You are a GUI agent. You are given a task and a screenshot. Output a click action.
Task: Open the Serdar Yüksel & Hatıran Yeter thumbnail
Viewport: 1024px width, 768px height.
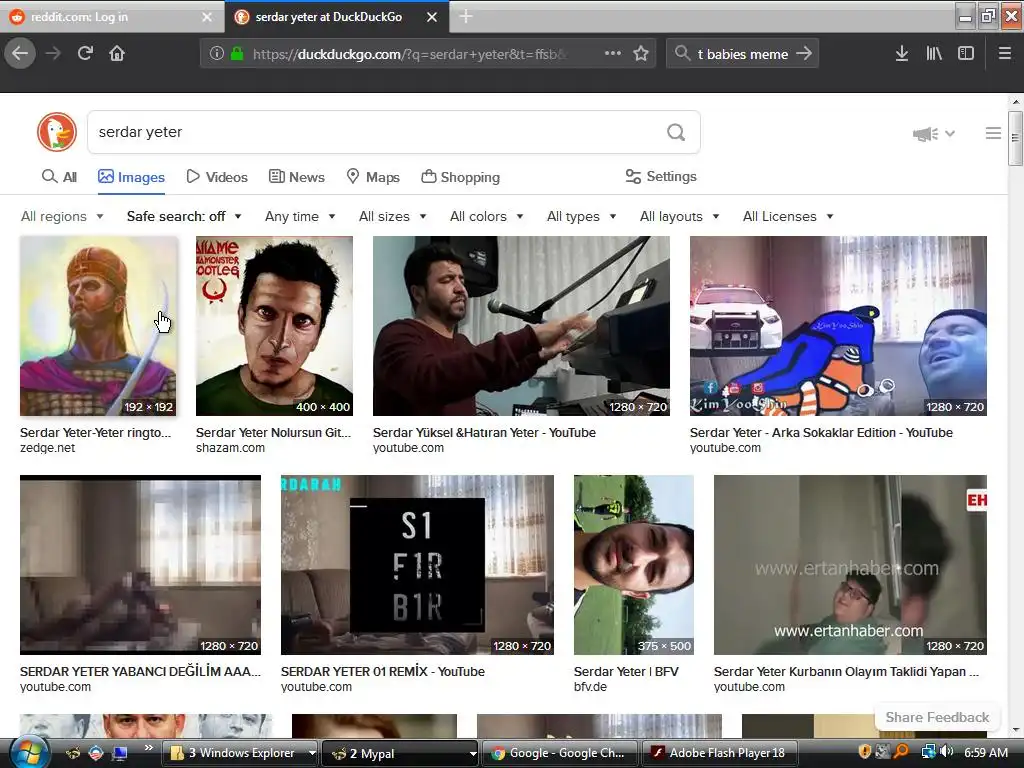click(521, 326)
